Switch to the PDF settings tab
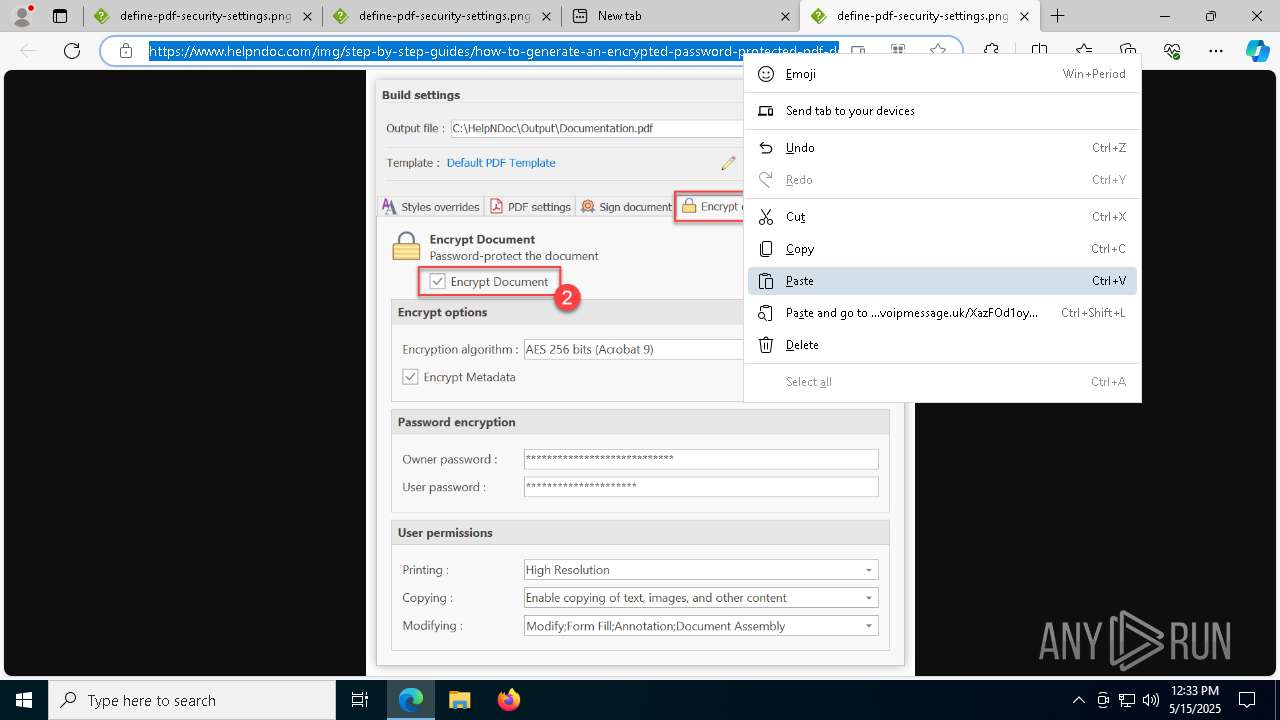The height and width of the screenshot is (720, 1280). pos(530,207)
